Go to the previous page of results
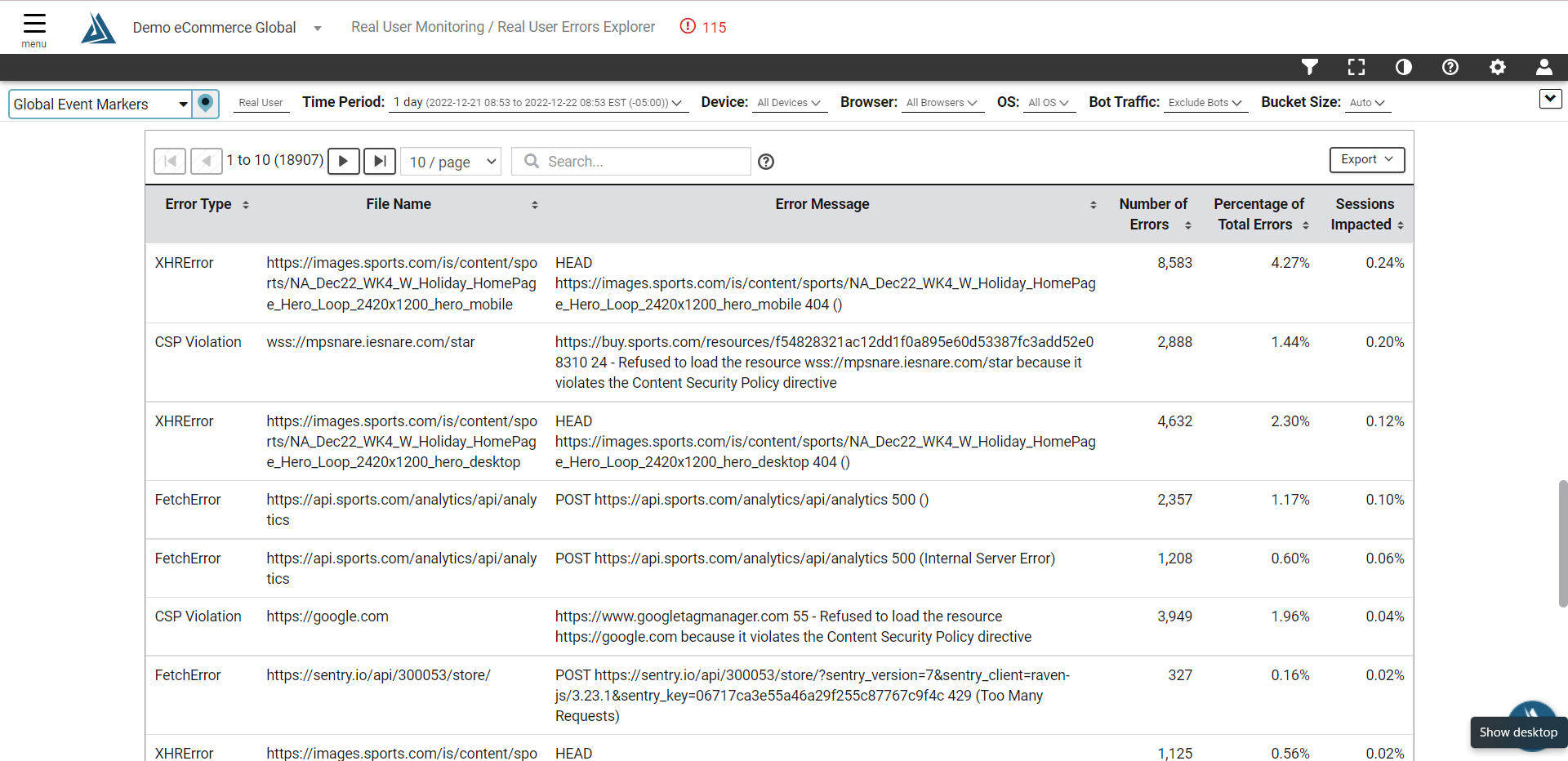The width and height of the screenshot is (1568, 761). click(x=207, y=161)
